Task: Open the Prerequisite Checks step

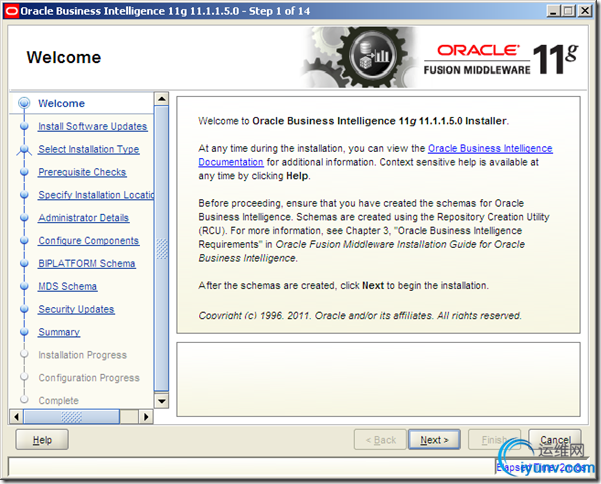Action: pos(82,172)
